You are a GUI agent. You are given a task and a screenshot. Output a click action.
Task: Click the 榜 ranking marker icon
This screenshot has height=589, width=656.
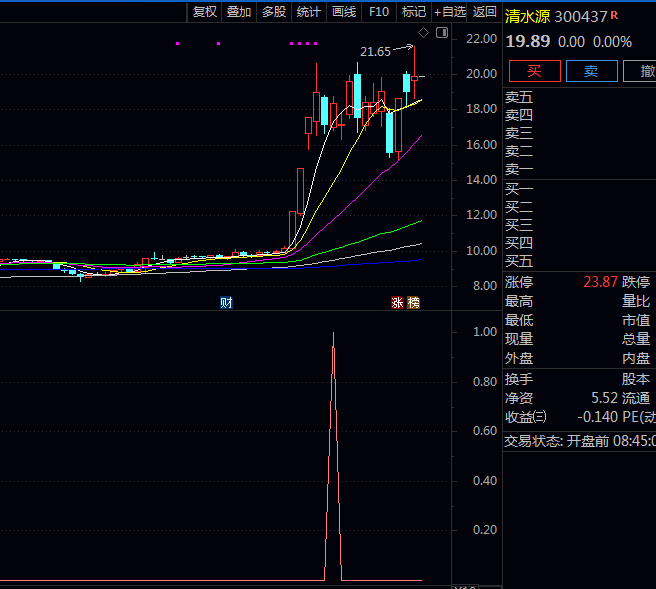pyautogui.click(x=414, y=302)
